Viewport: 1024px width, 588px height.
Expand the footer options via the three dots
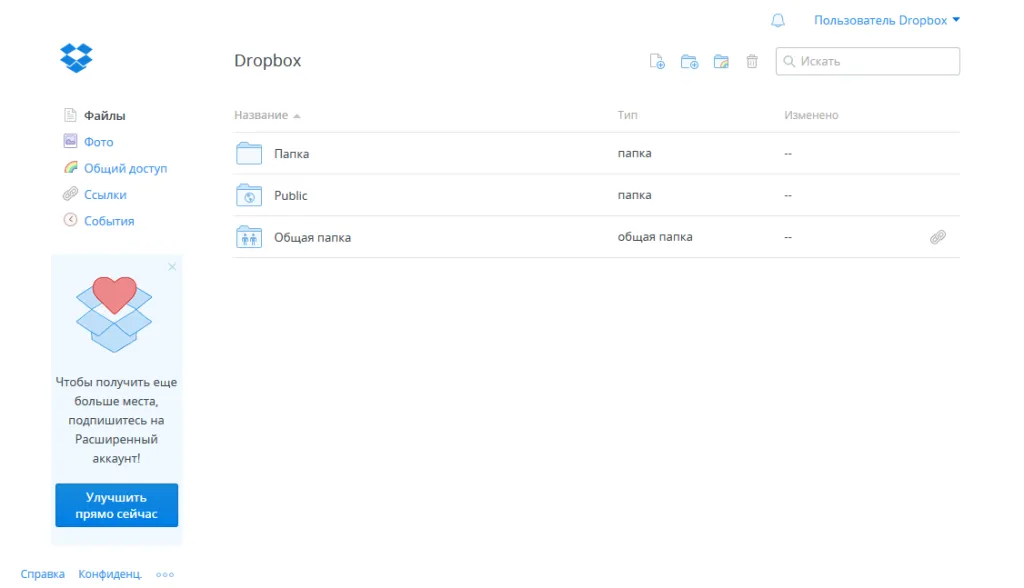[164, 574]
